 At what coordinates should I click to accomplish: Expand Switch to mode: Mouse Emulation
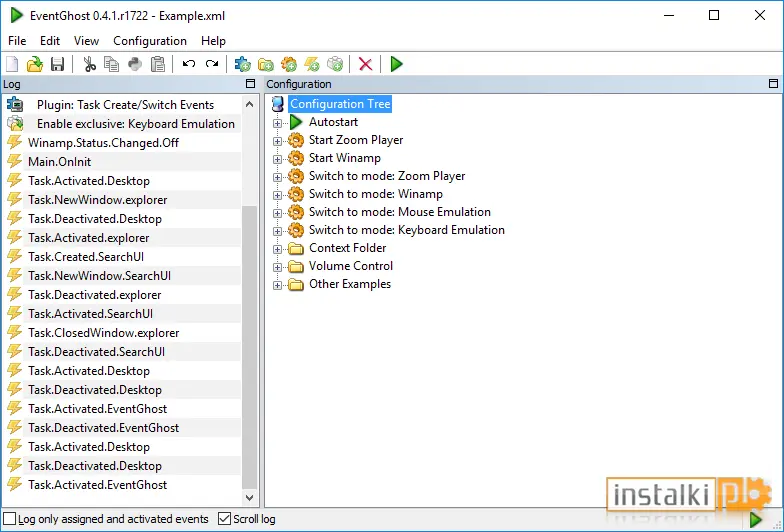point(277,212)
